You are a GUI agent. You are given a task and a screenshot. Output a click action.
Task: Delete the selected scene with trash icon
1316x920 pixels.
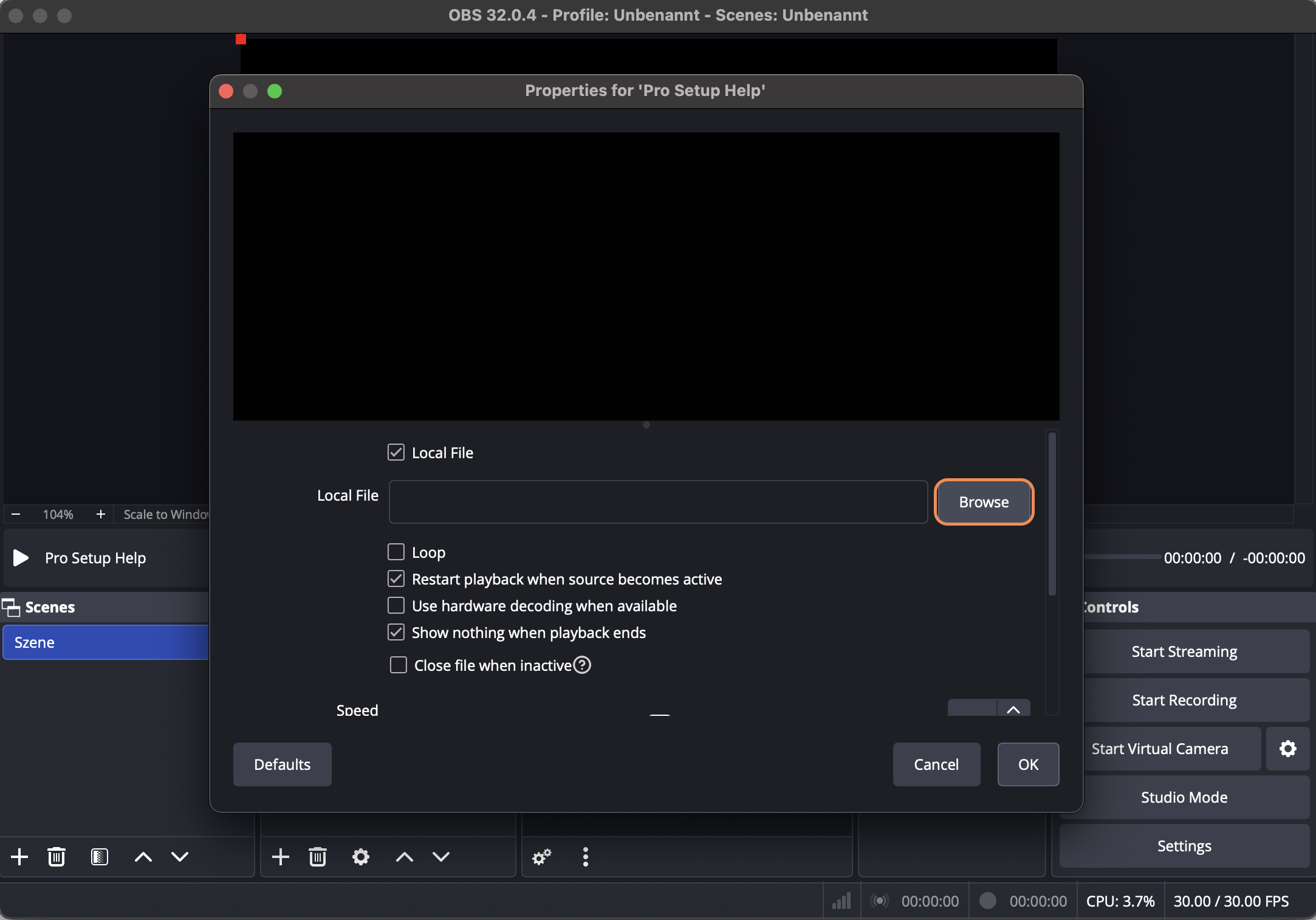[x=57, y=857]
